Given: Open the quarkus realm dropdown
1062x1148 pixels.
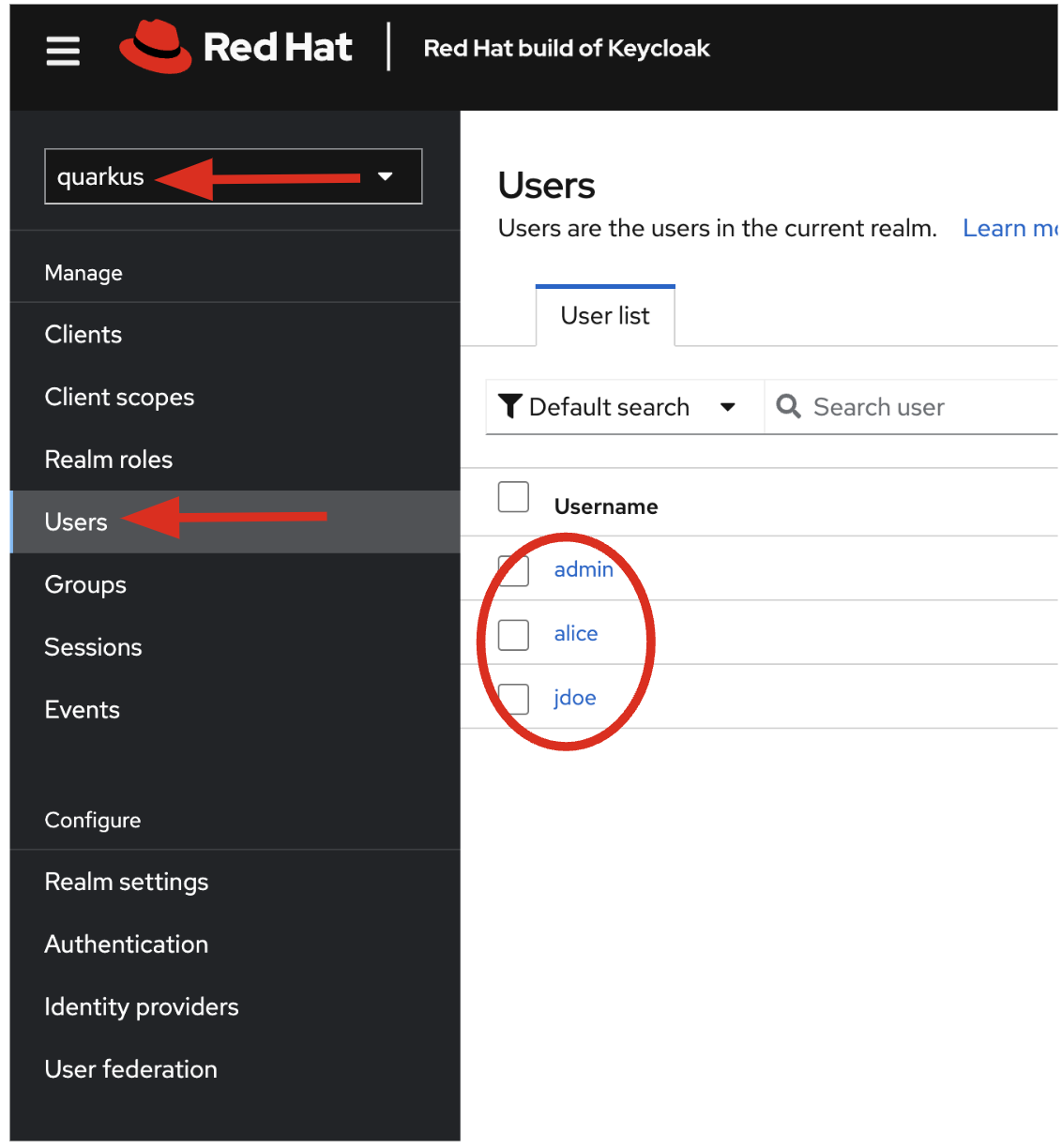Looking at the screenshot, I should click(234, 176).
